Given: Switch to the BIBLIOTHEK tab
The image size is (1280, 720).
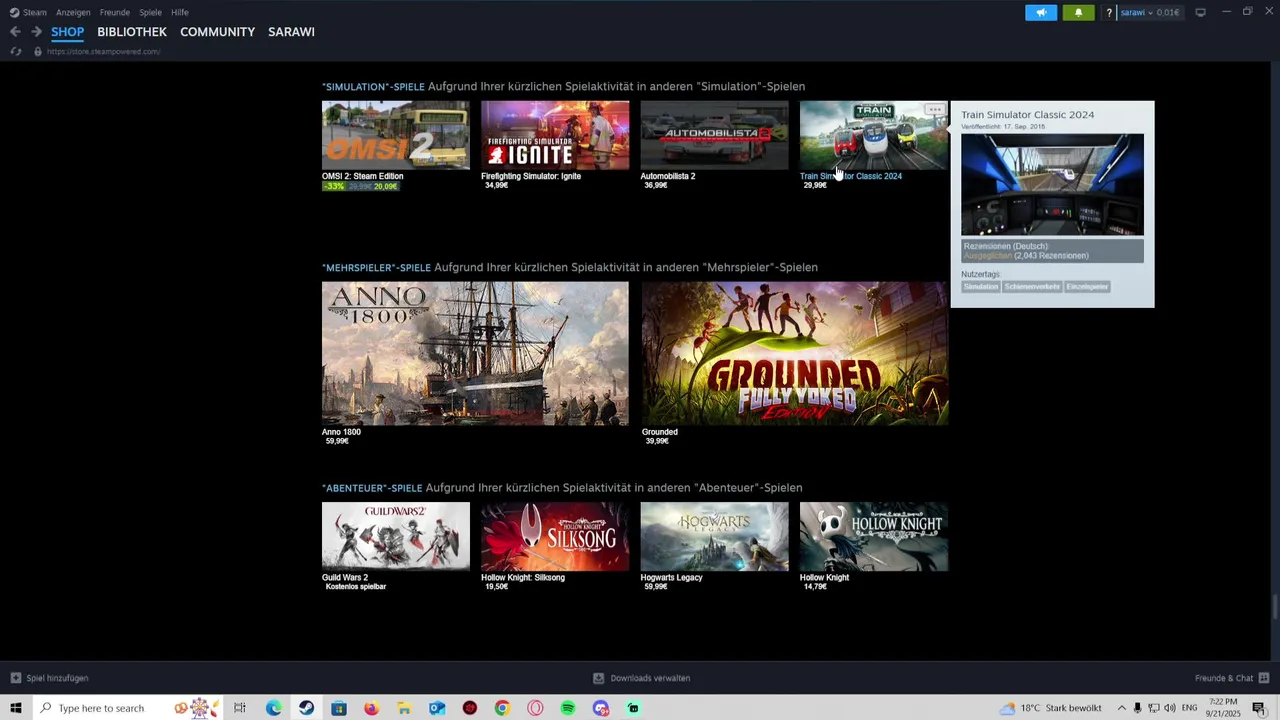Looking at the screenshot, I should (132, 32).
